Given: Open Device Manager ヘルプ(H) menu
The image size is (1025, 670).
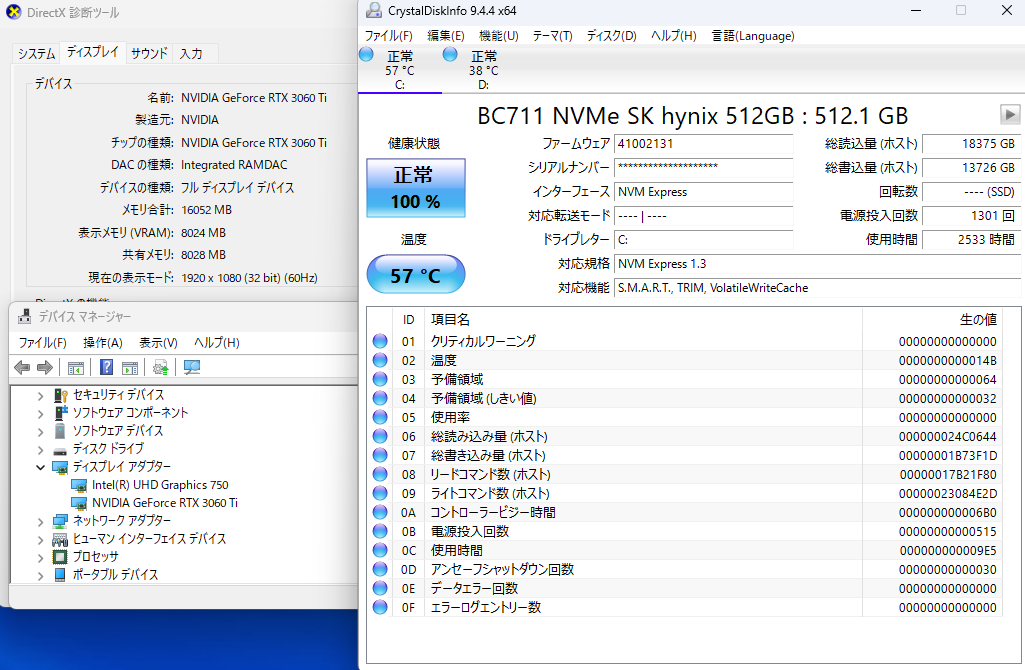Looking at the screenshot, I should pyautogui.click(x=216, y=343).
